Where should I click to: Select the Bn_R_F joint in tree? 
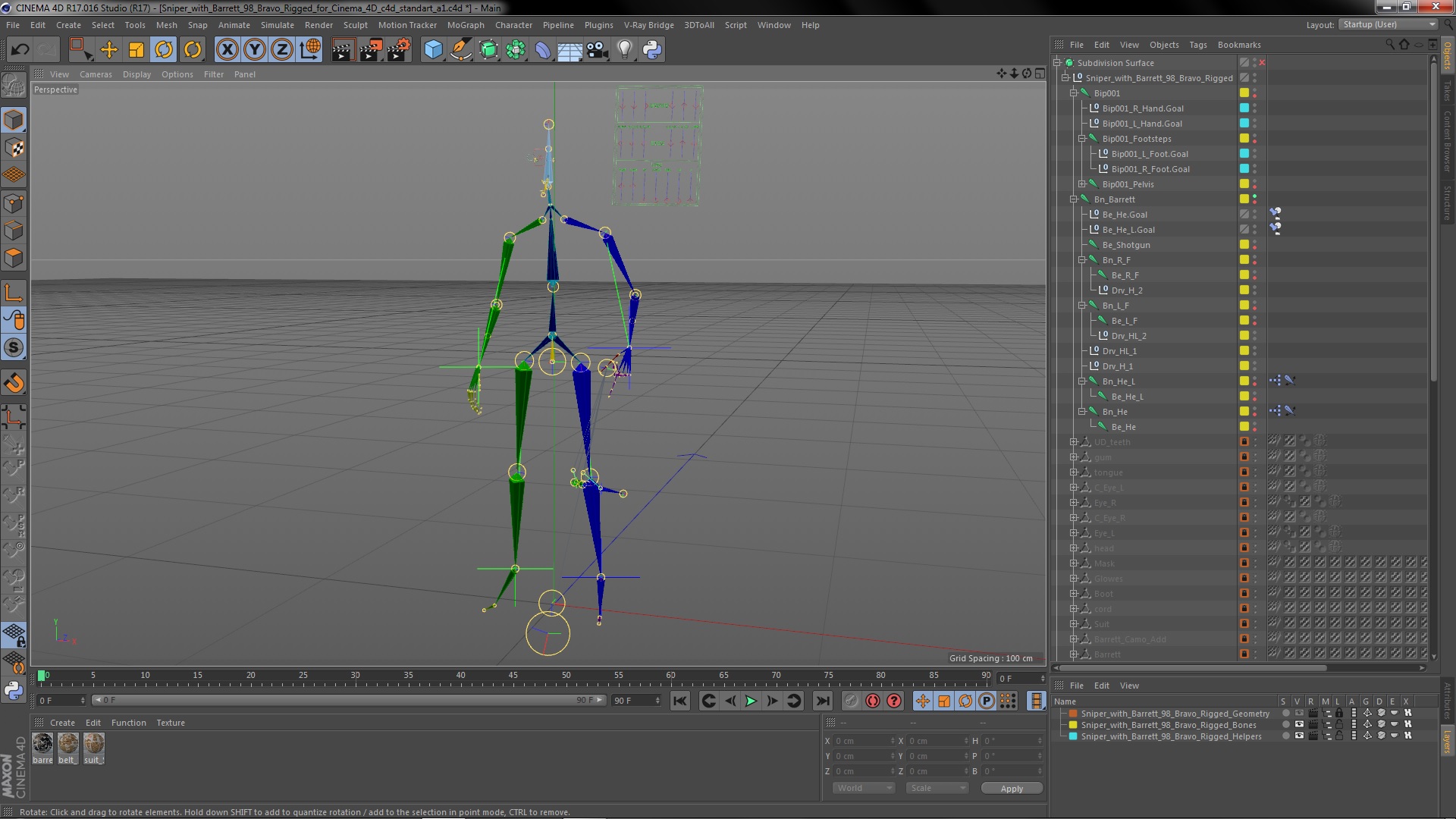pyautogui.click(x=1116, y=260)
